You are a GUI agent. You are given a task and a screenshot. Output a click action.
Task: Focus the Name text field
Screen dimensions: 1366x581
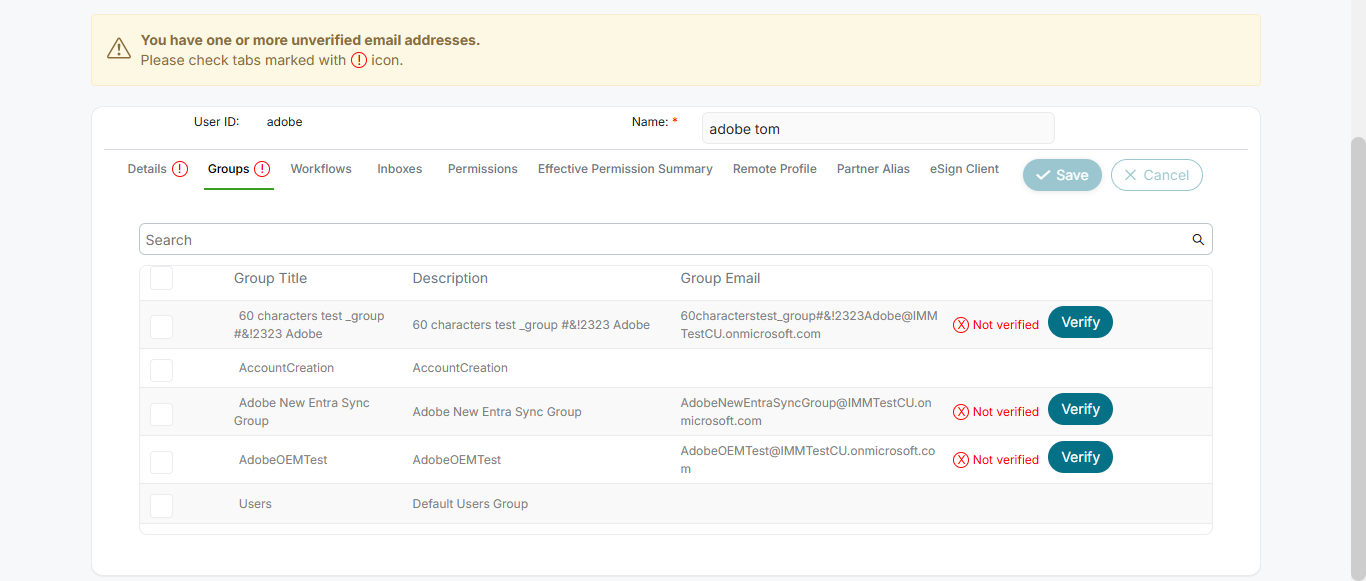click(877, 128)
